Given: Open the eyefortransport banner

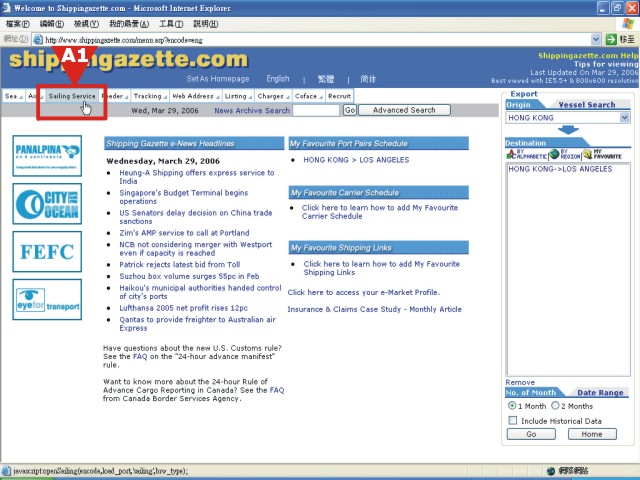Looking at the screenshot, I should coord(47,300).
